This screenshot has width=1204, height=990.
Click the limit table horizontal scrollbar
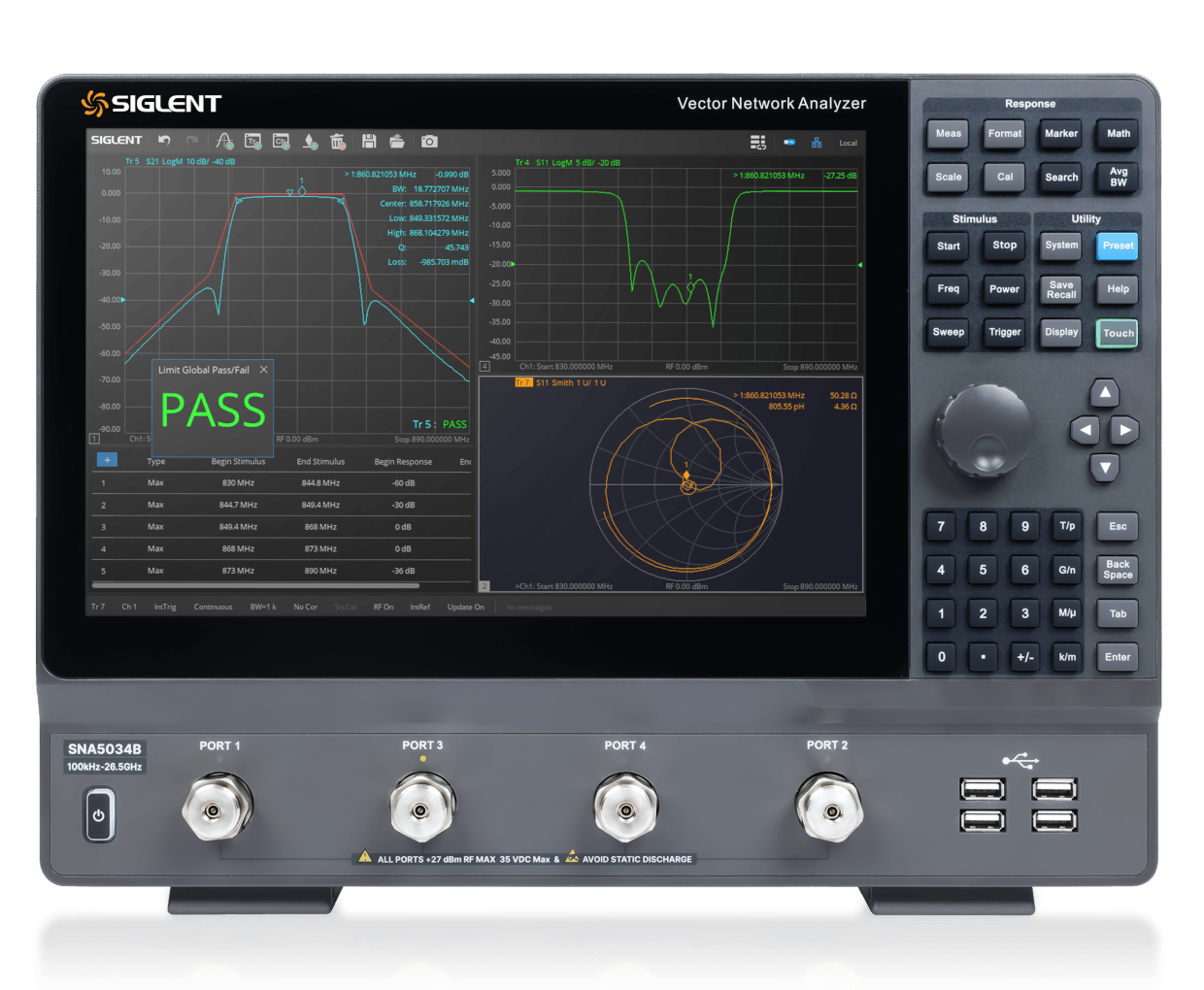tap(255, 586)
